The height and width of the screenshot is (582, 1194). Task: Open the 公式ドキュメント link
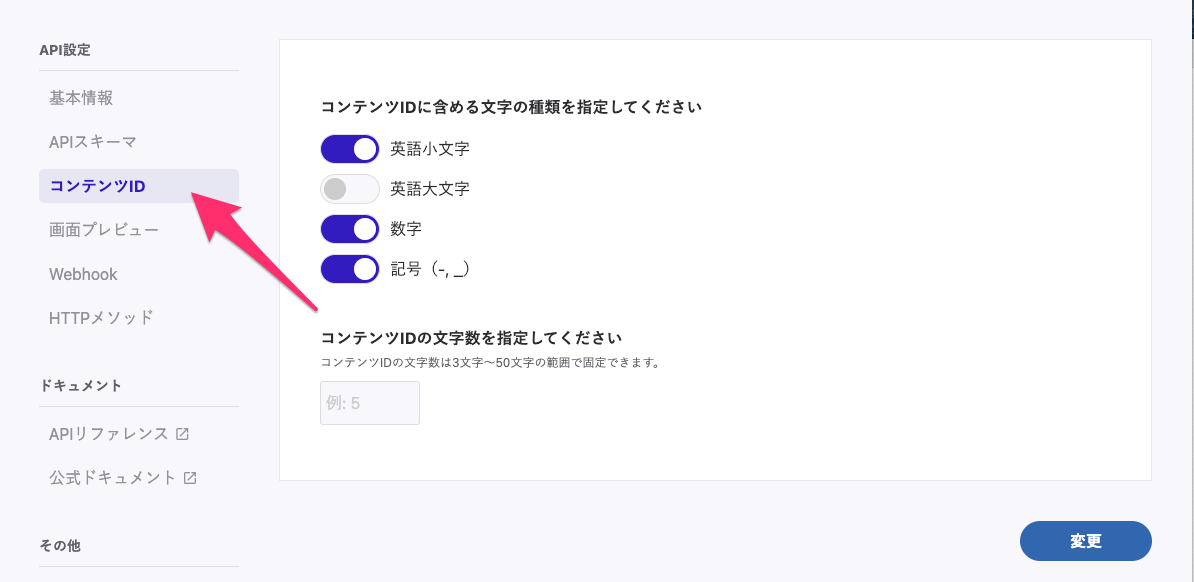[113, 478]
